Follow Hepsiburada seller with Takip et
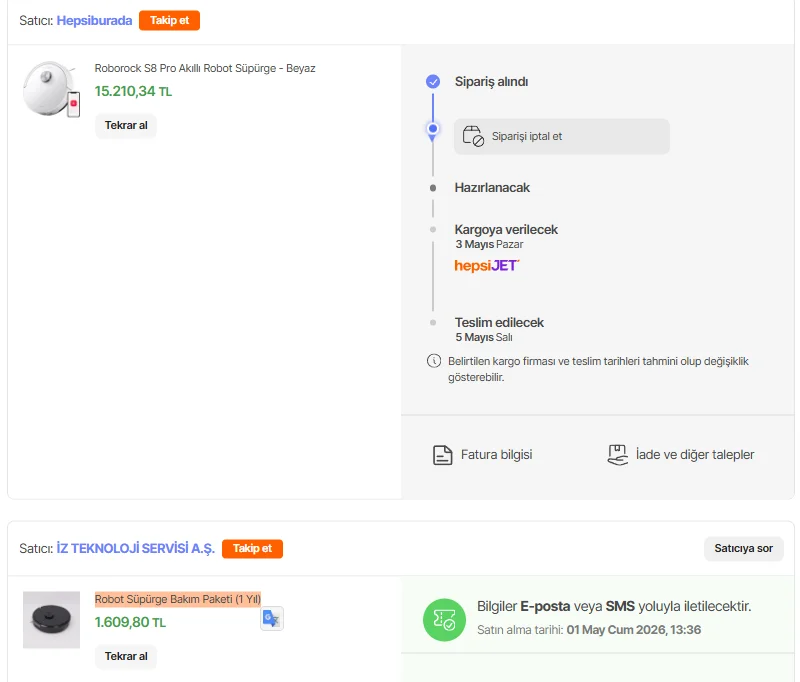This screenshot has height=682, width=800. point(169,20)
